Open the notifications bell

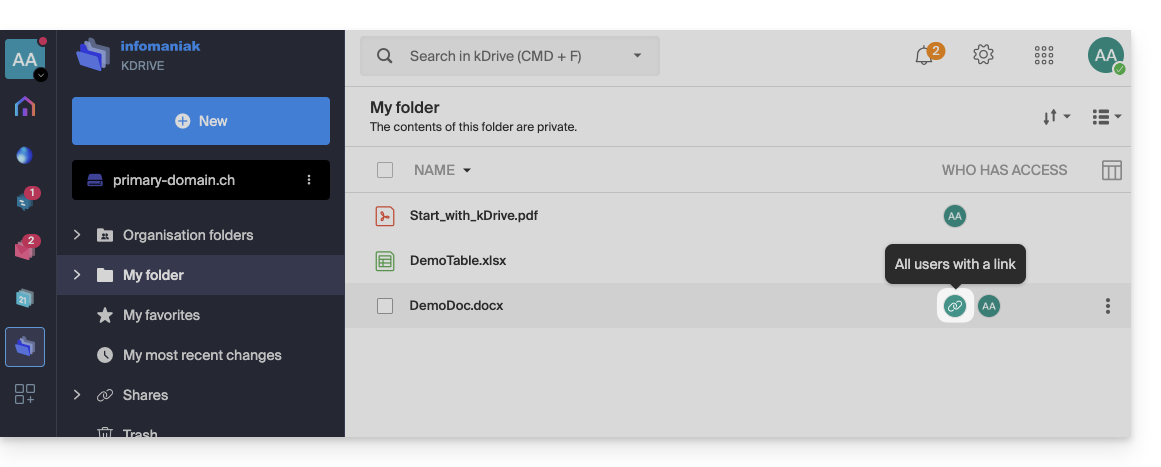click(x=925, y=56)
